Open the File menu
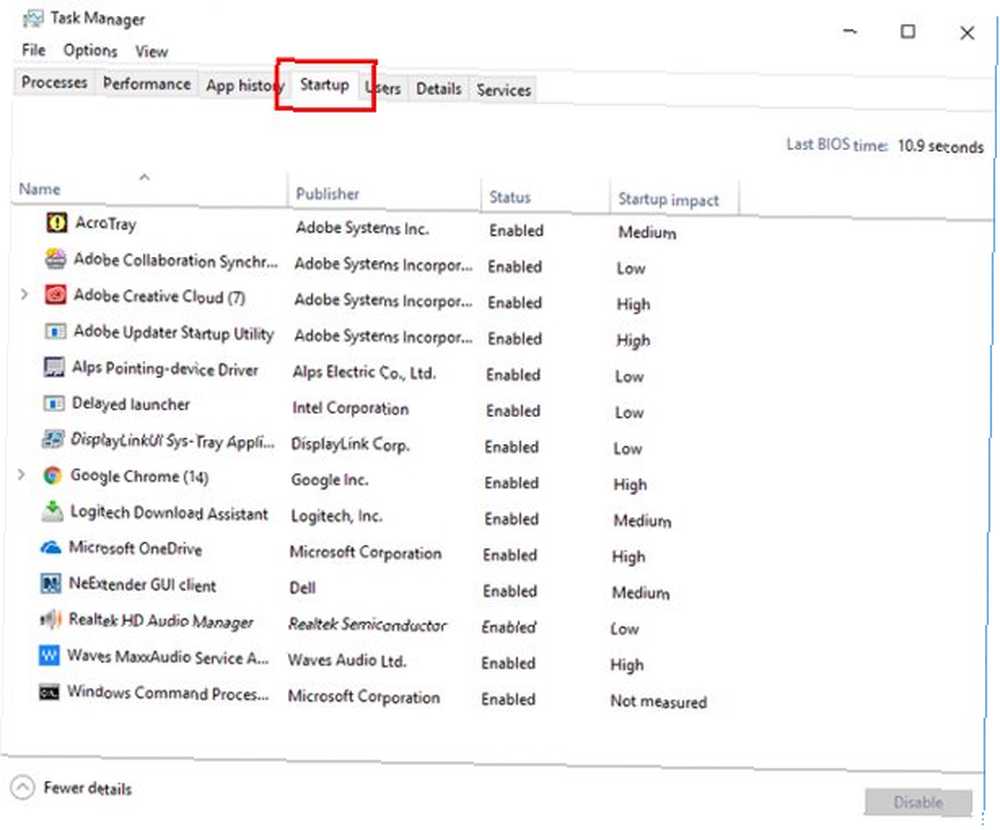The image size is (1000, 830). pos(33,50)
